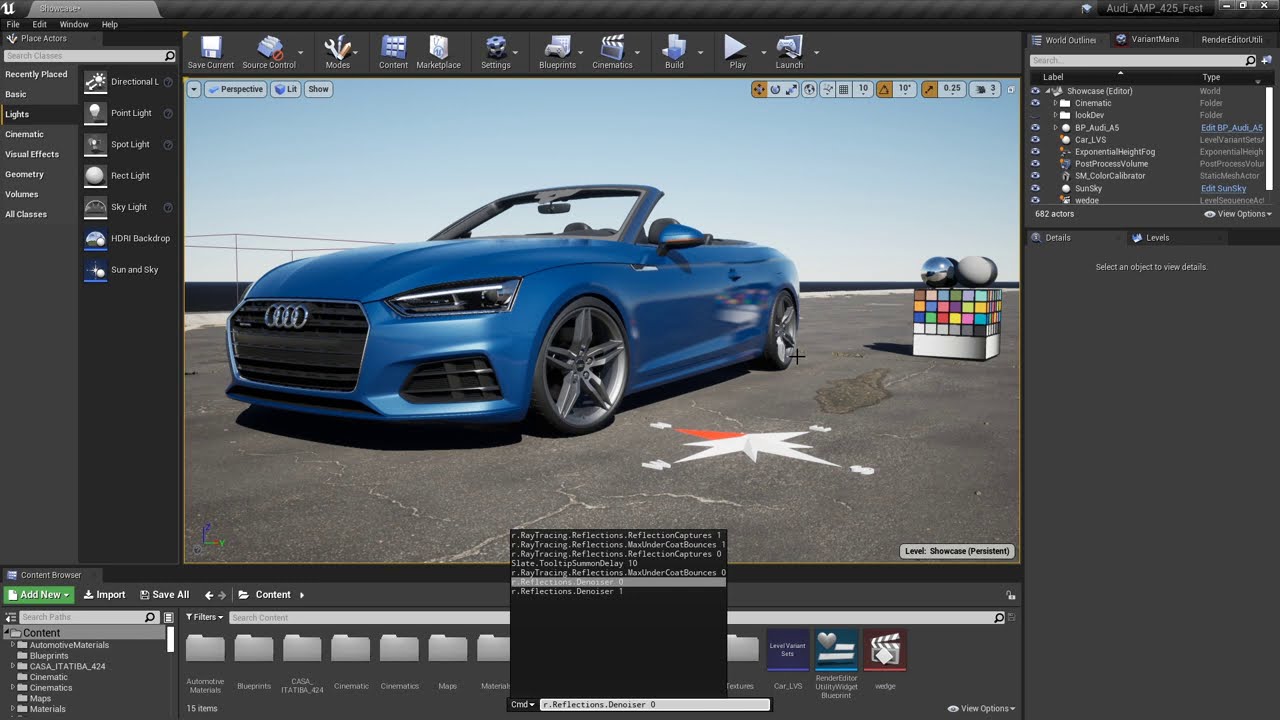Open the Content toolbar icon
The height and width of the screenshot is (720, 1280).
point(393,52)
